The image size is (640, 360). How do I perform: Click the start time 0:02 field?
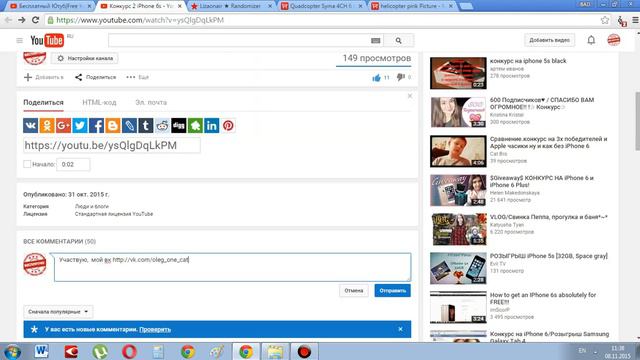point(73,164)
